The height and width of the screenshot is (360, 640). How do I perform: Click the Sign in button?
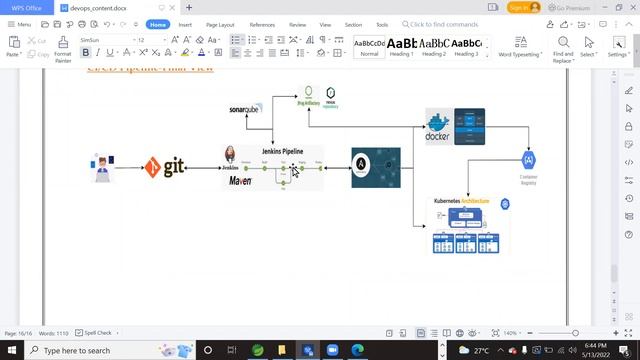pos(524,7)
